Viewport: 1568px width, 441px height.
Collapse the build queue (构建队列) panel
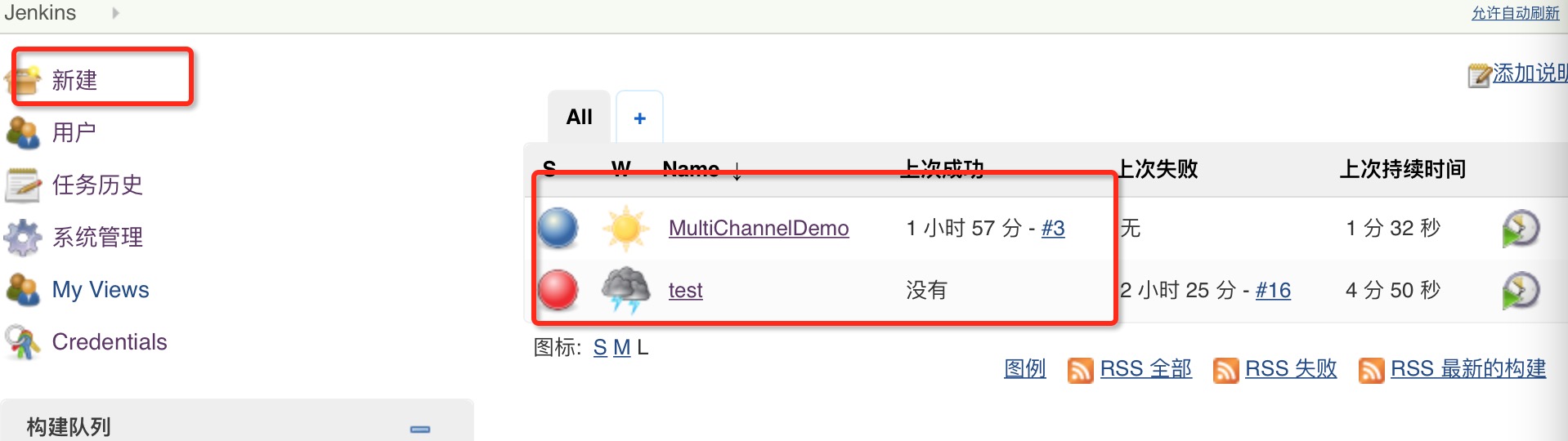420,429
